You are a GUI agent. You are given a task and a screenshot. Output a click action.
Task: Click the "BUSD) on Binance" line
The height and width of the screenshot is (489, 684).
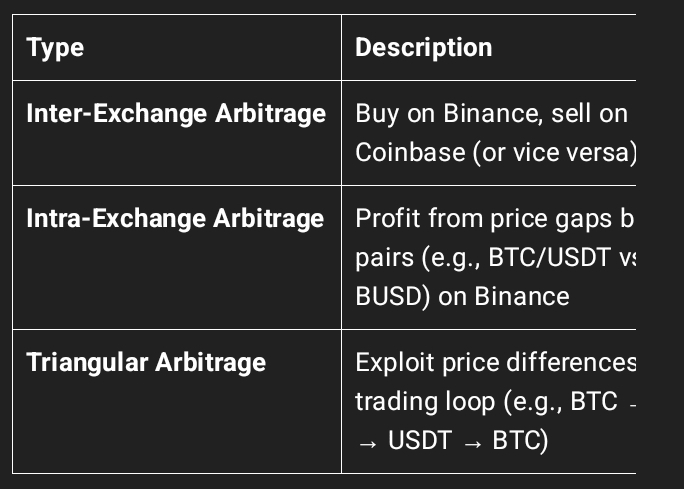[x=462, y=296]
